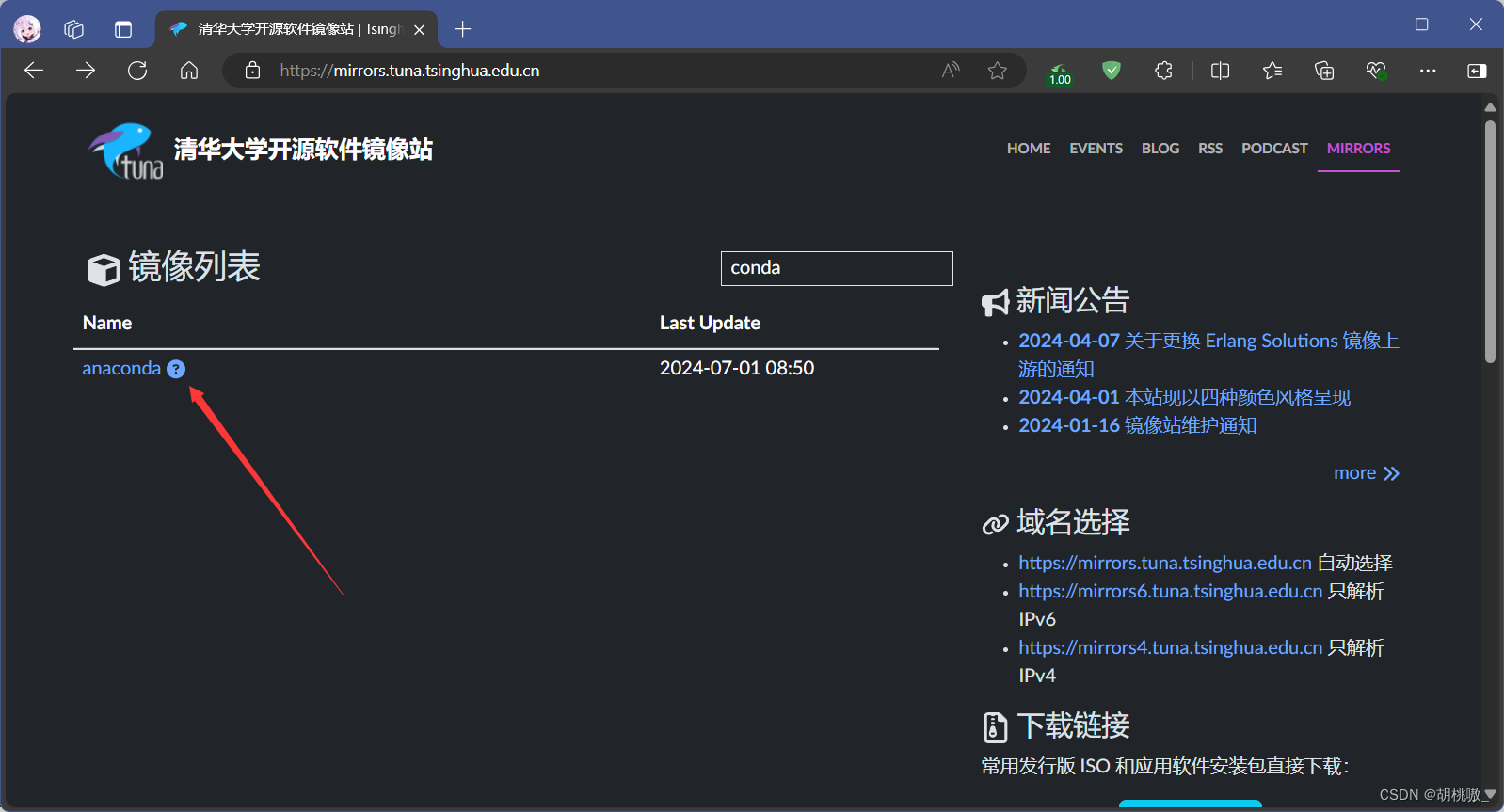The width and height of the screenshot is (1504, 812).
Task: Show anaconda help question mark icon
Action: tap(176, 369)
